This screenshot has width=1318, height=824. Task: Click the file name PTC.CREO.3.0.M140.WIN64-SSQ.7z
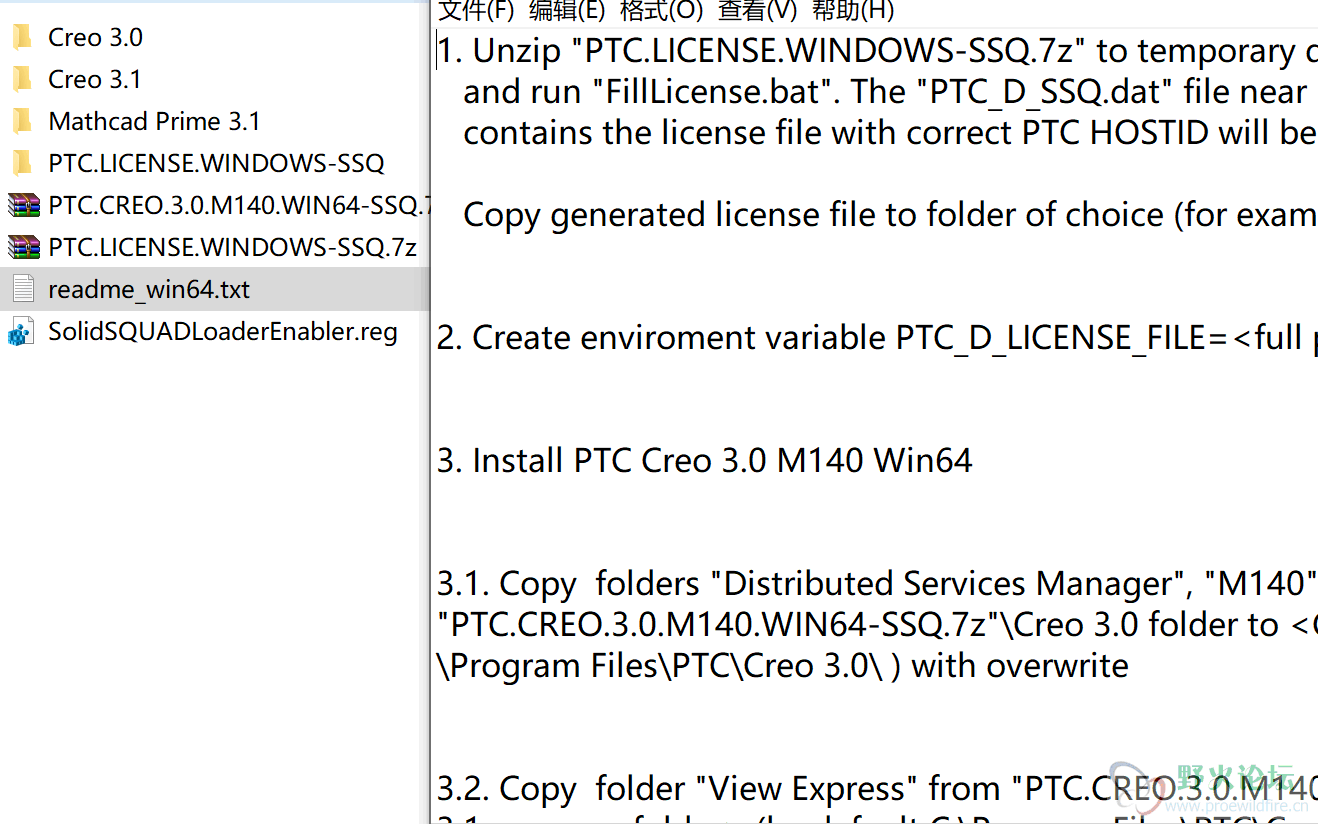[x=238, y=206]
